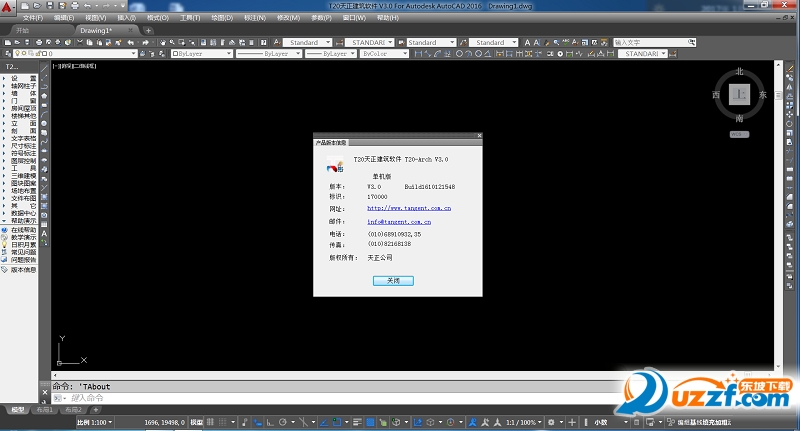Image resolution: width=800 pixels, height=431 pixels.
Task: Click the 1:1/100% annotation scale
Action: click(523, 422)
